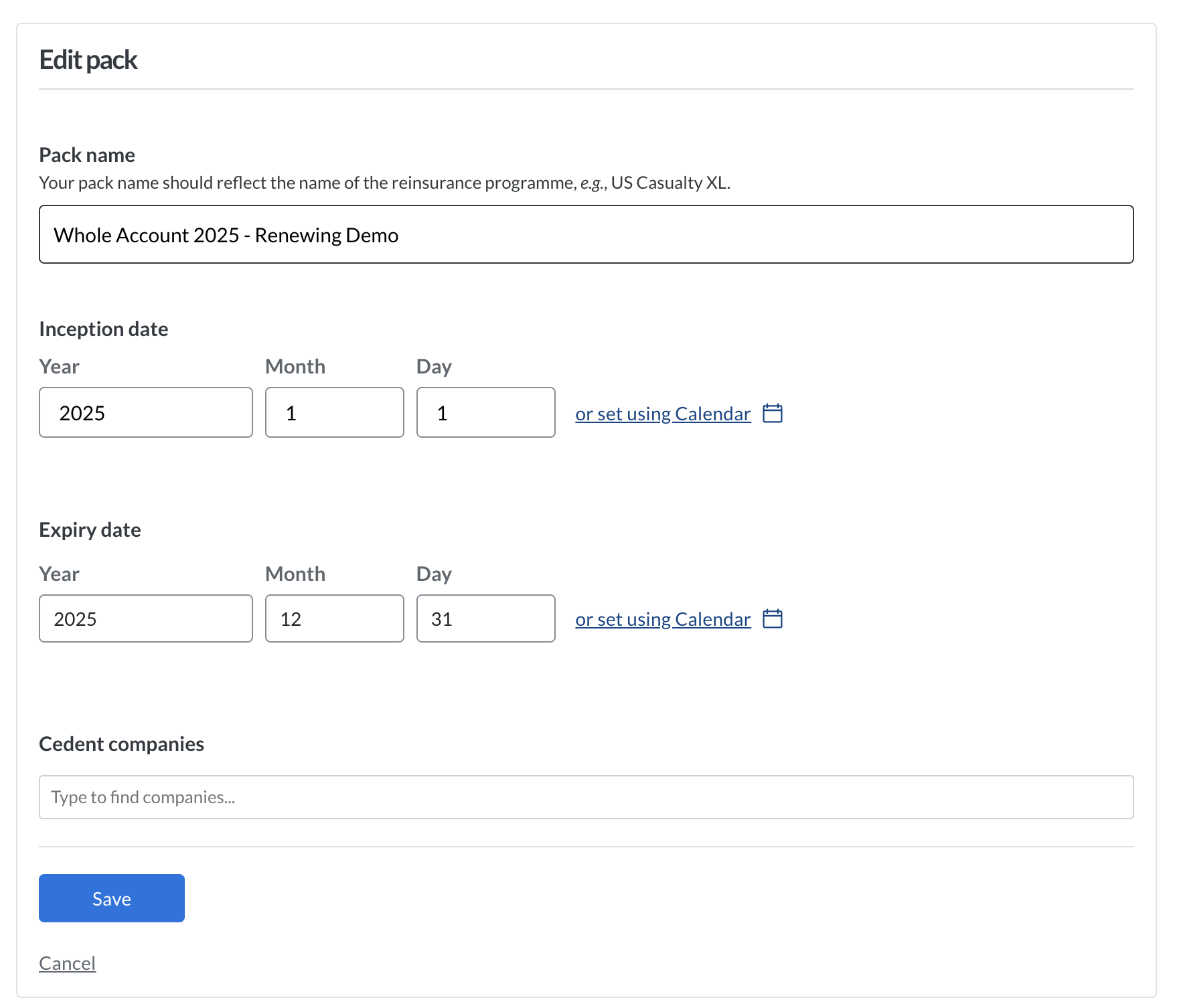Focus the Expiry date Day field
This screenshot has width=1177, height=1008.
point(485,618)
